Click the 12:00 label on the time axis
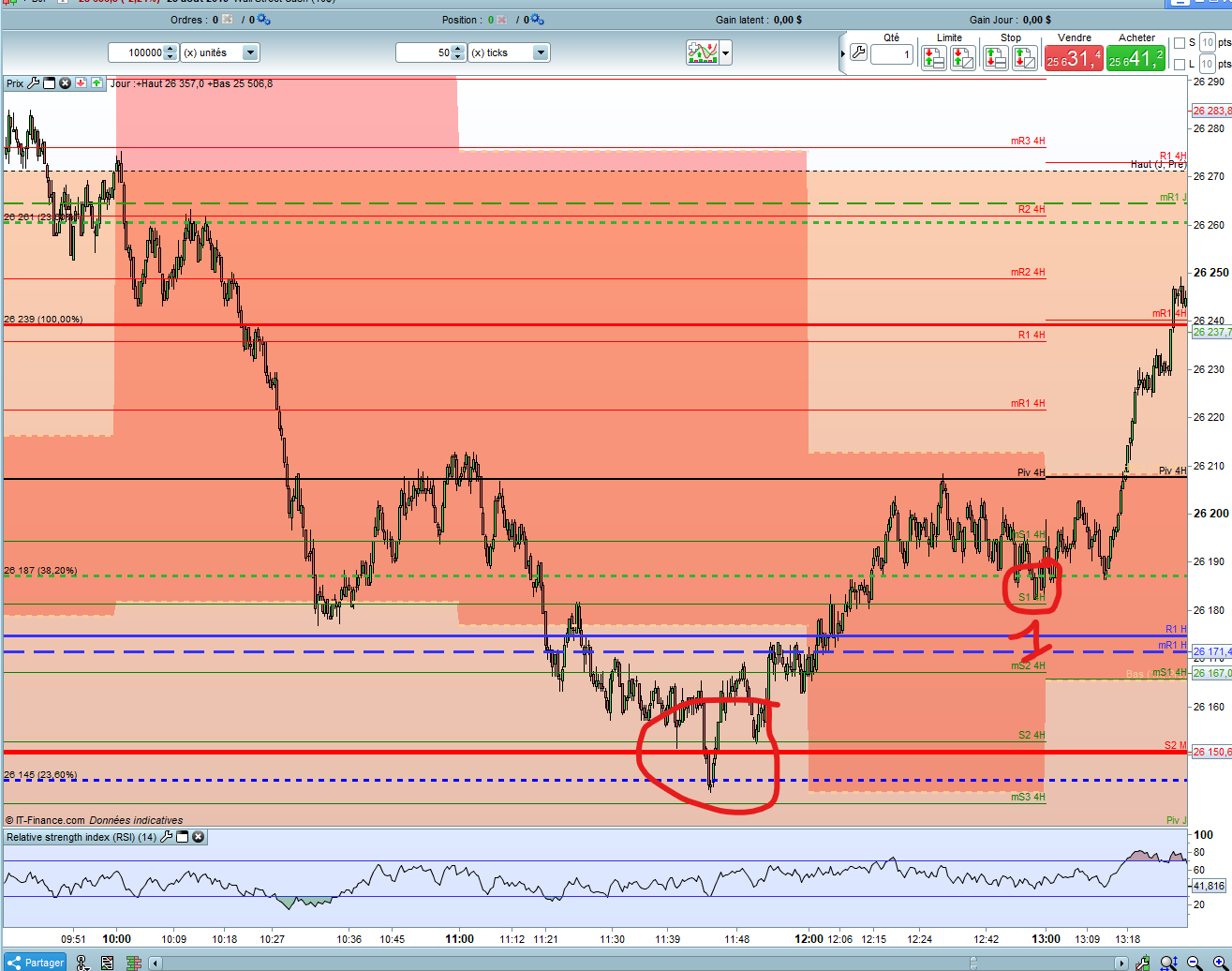 [809, 938]
